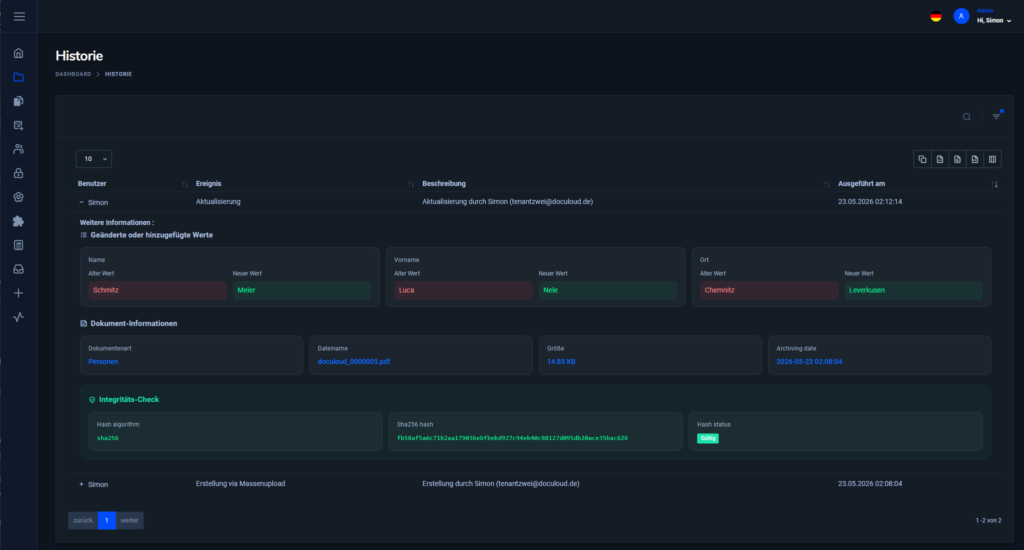Sort by Beschreibung column arrows
Screen dimensions: 1024x550
click(x=827, y=184)
